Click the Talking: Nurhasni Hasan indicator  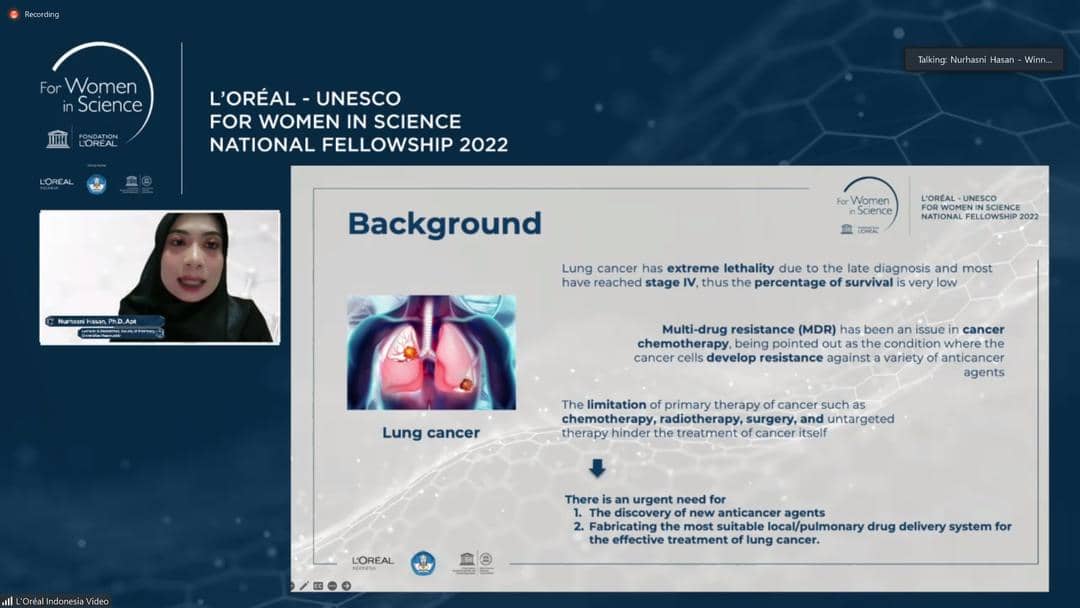click(x=984, y=60)
